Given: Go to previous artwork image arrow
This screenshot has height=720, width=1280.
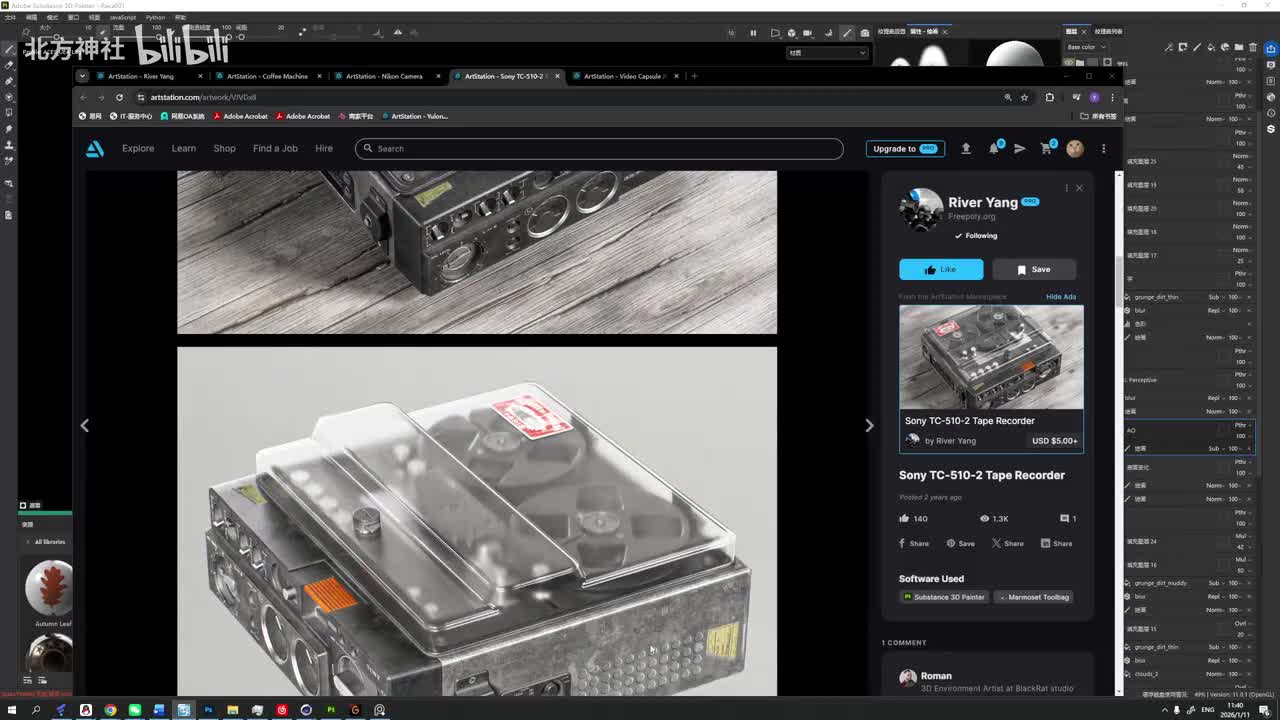Looking at the screenshot, I should [x=85, y=425].
